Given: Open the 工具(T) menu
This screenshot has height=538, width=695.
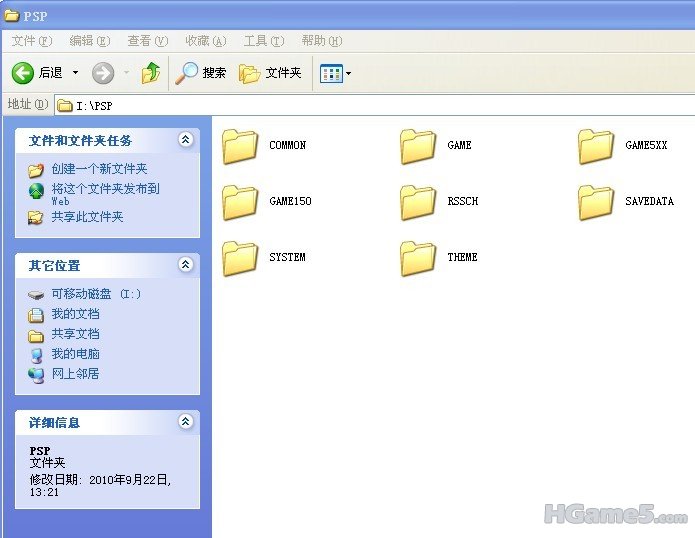Looking at the screenshot, I should pos(264,41).
